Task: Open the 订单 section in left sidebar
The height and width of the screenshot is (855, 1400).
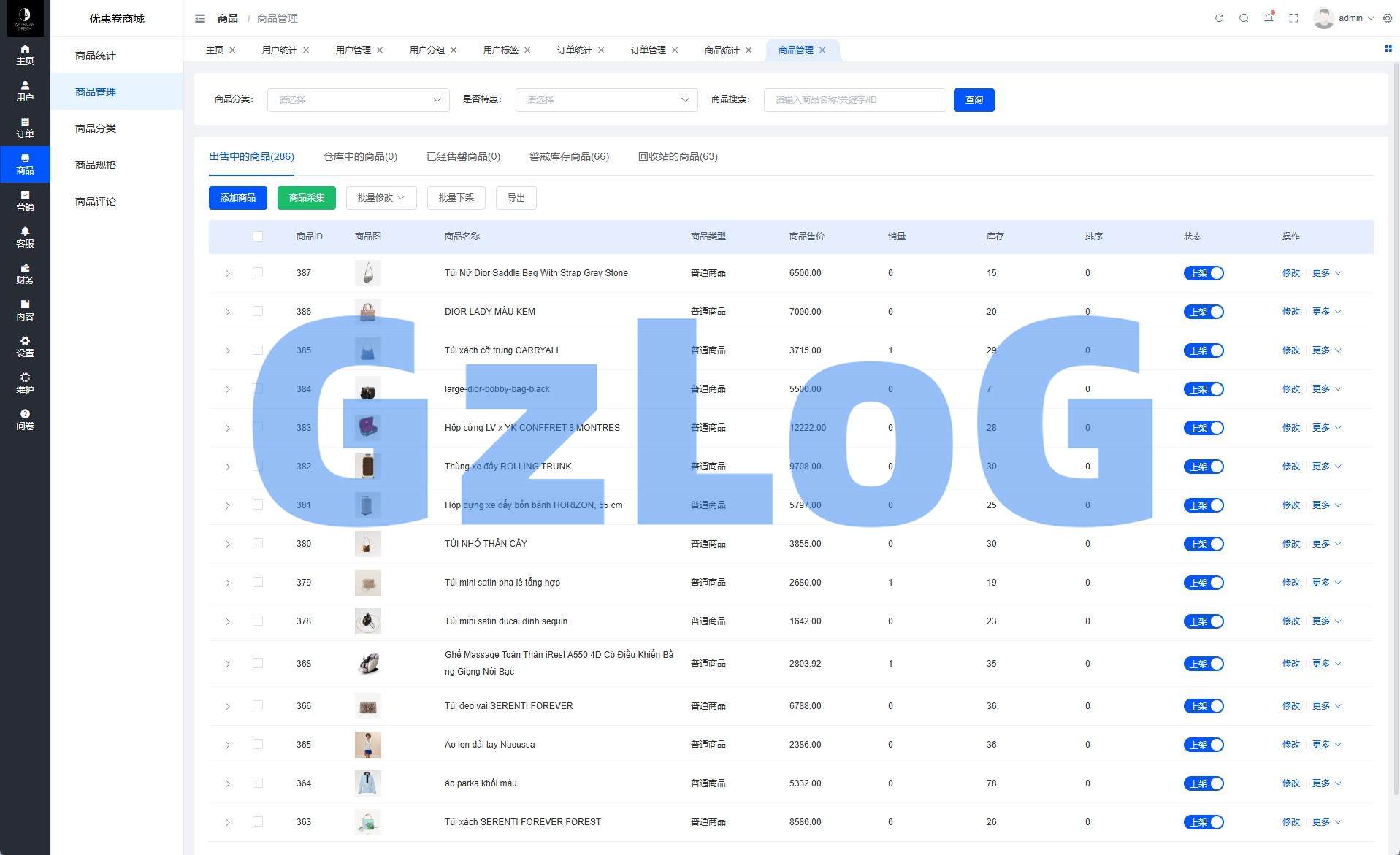Action: pyautogui.click(x=25, y=128)
